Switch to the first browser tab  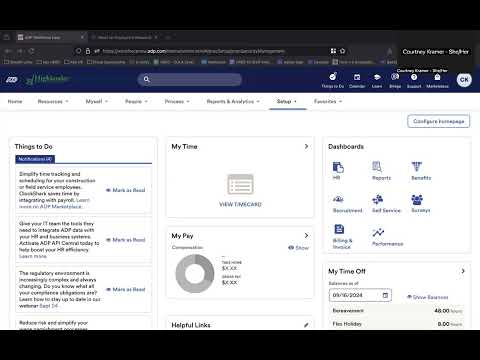(x=50, y=37)
